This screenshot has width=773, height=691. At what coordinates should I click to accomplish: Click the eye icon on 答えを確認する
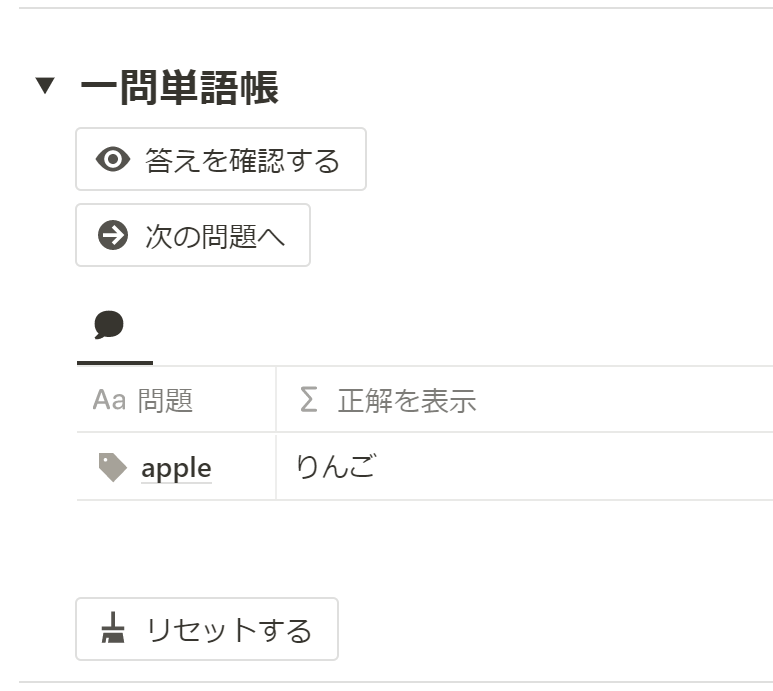coord(113,160)
